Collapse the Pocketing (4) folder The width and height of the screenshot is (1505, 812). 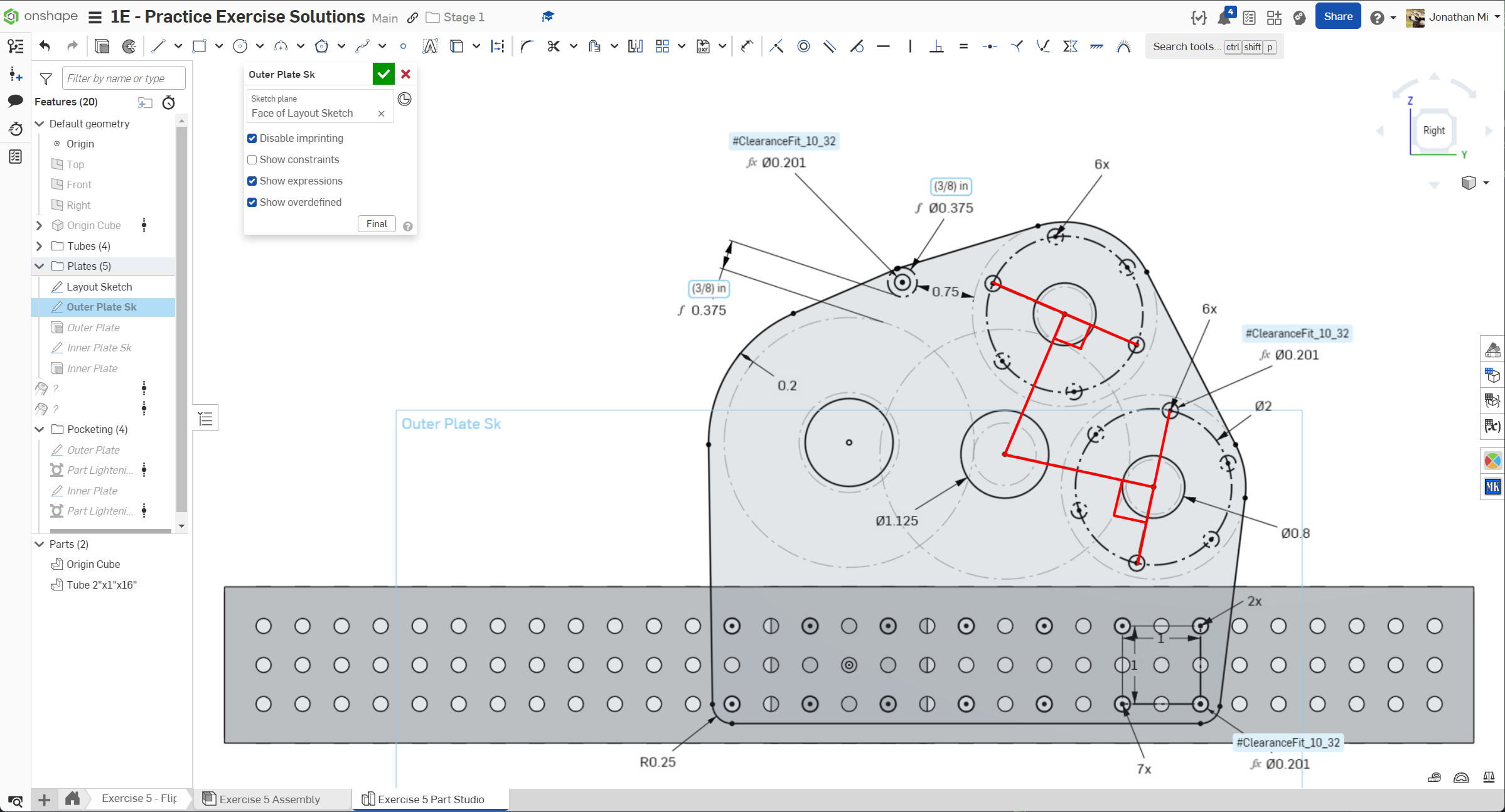(x=40, y=429)
